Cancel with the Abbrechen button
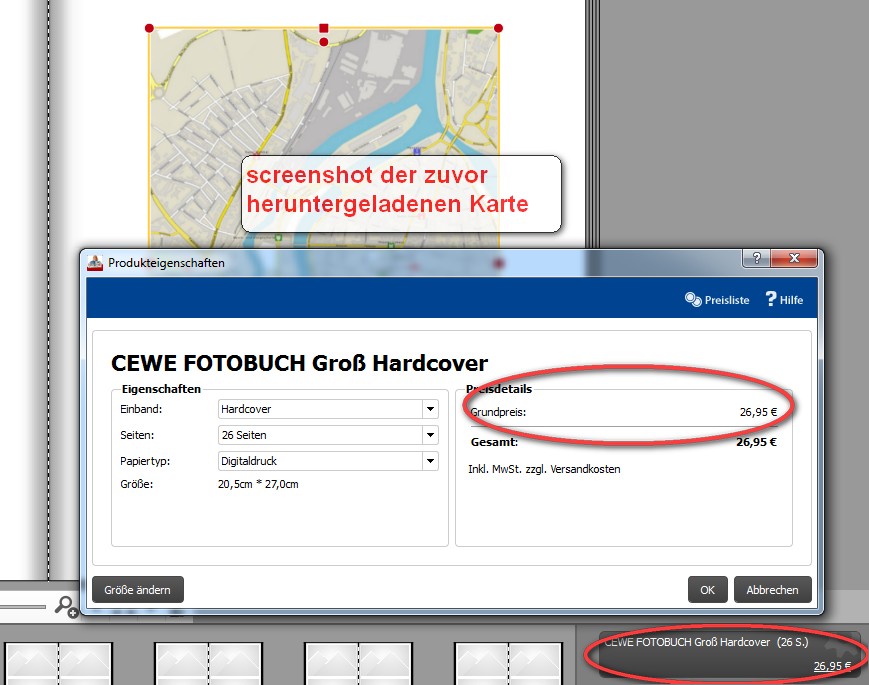 (773, 590)
